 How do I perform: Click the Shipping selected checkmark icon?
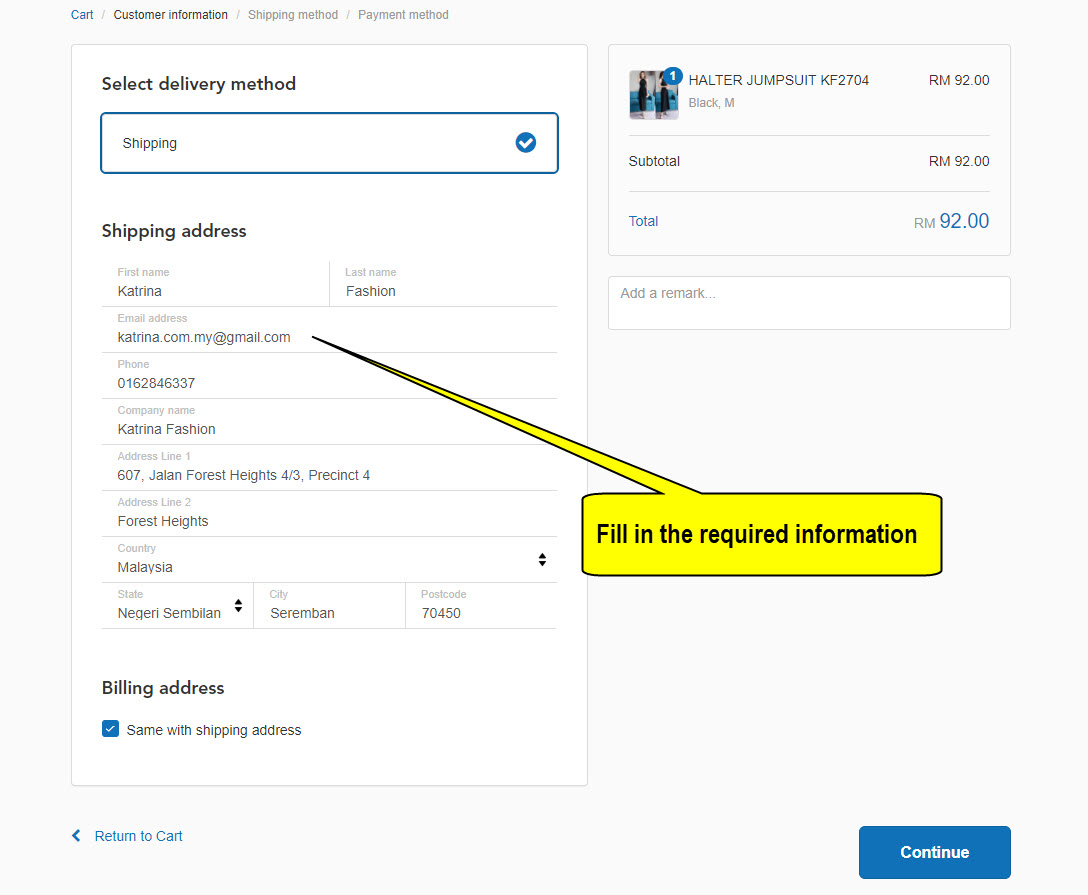(x=525, y=143)
